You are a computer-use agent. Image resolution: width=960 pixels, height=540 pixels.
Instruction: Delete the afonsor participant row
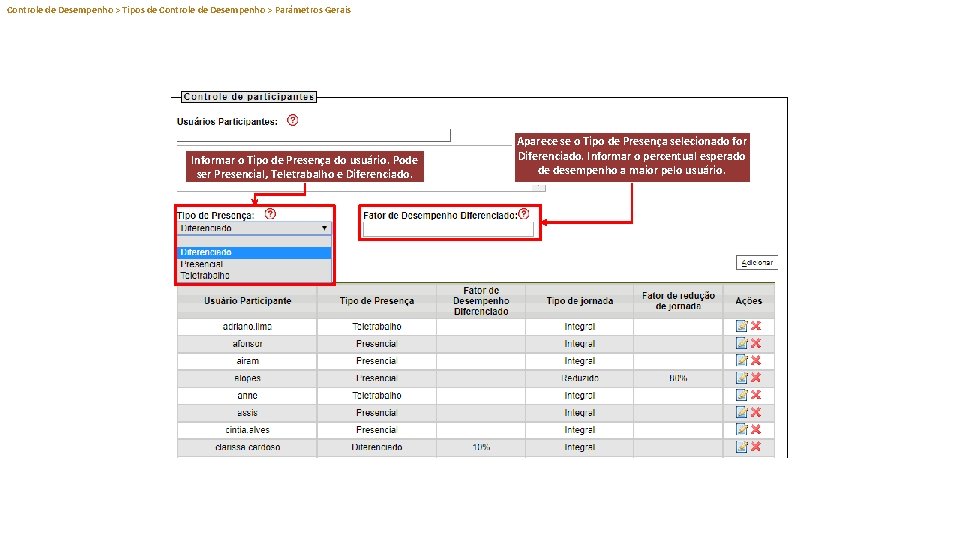pos(756,343)
